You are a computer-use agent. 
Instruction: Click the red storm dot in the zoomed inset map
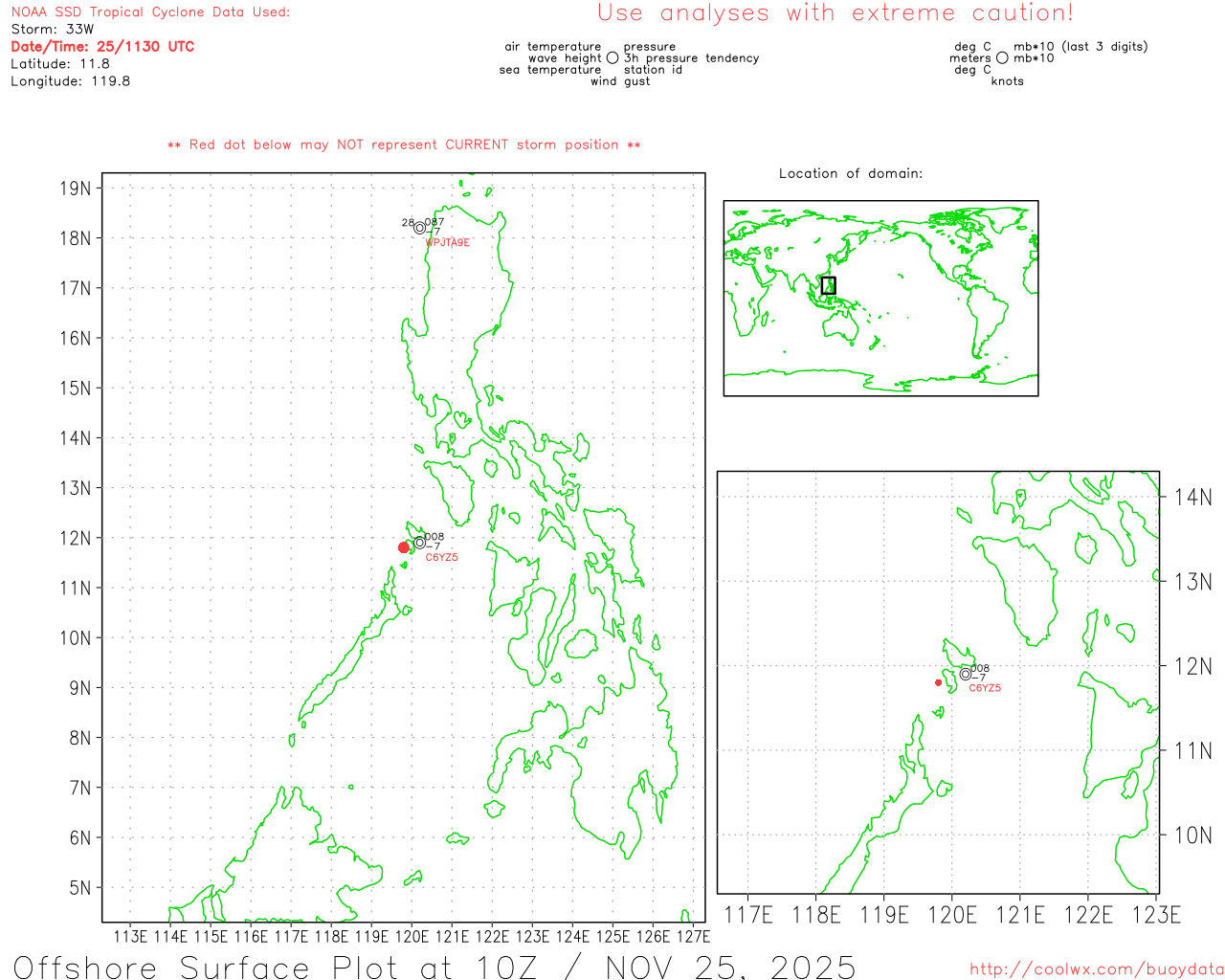[x=938, y=682]
